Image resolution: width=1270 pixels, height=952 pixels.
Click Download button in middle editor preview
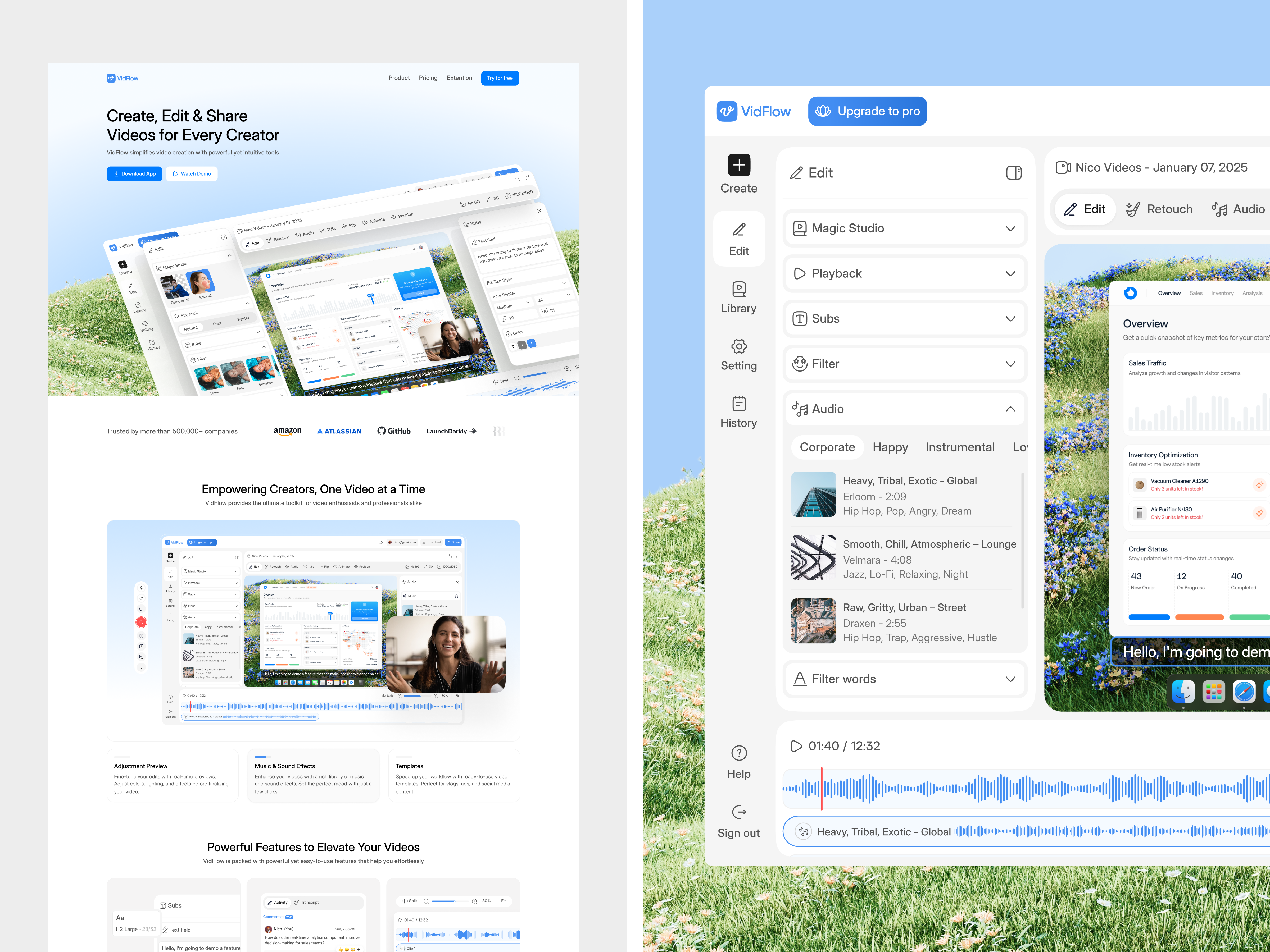431,542
